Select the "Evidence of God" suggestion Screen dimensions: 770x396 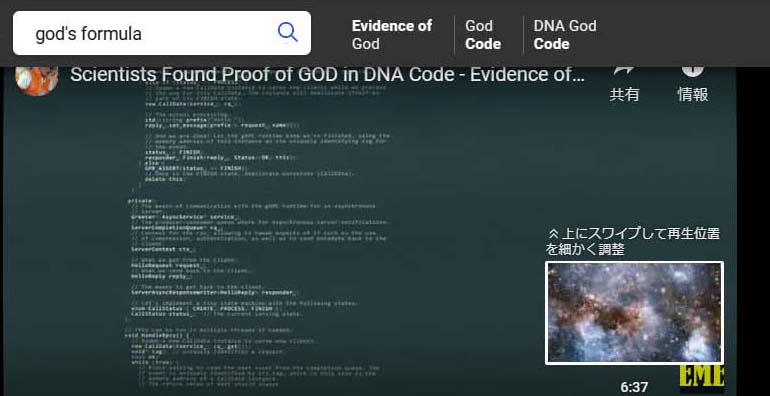[x=392, y=34]
